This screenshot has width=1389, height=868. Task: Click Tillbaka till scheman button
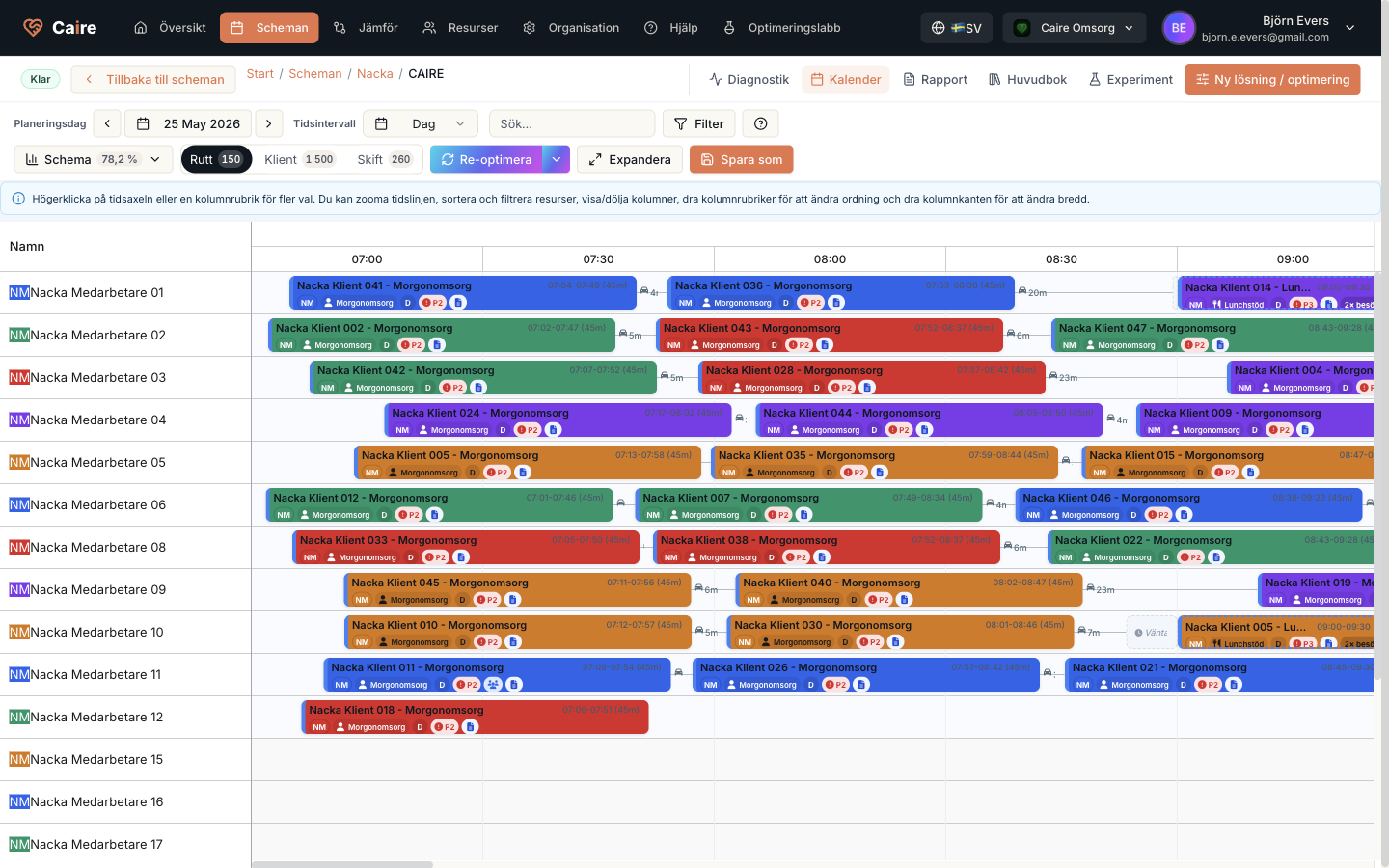pyautogui.click(x=153, y=79)
